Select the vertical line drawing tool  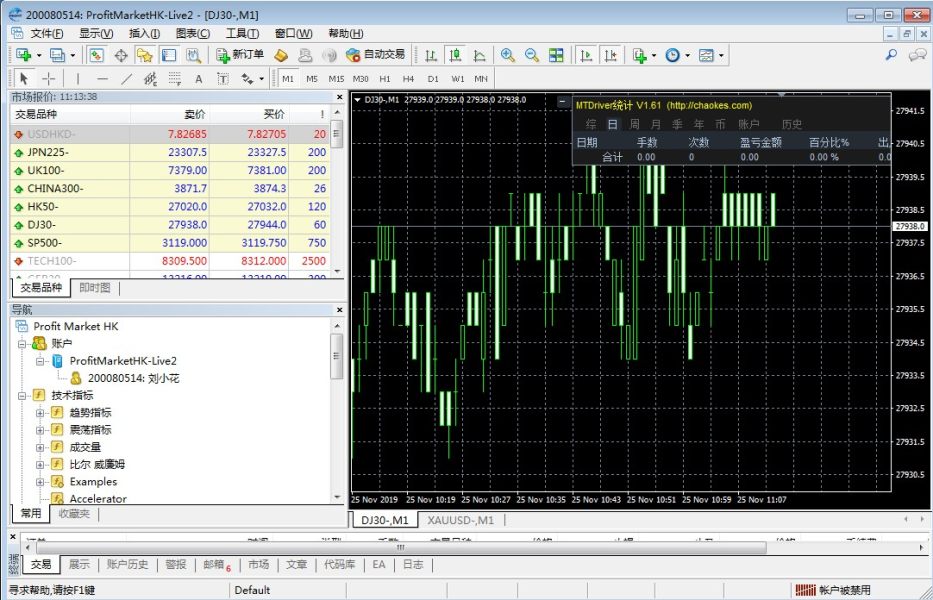(x=77, y=79)
